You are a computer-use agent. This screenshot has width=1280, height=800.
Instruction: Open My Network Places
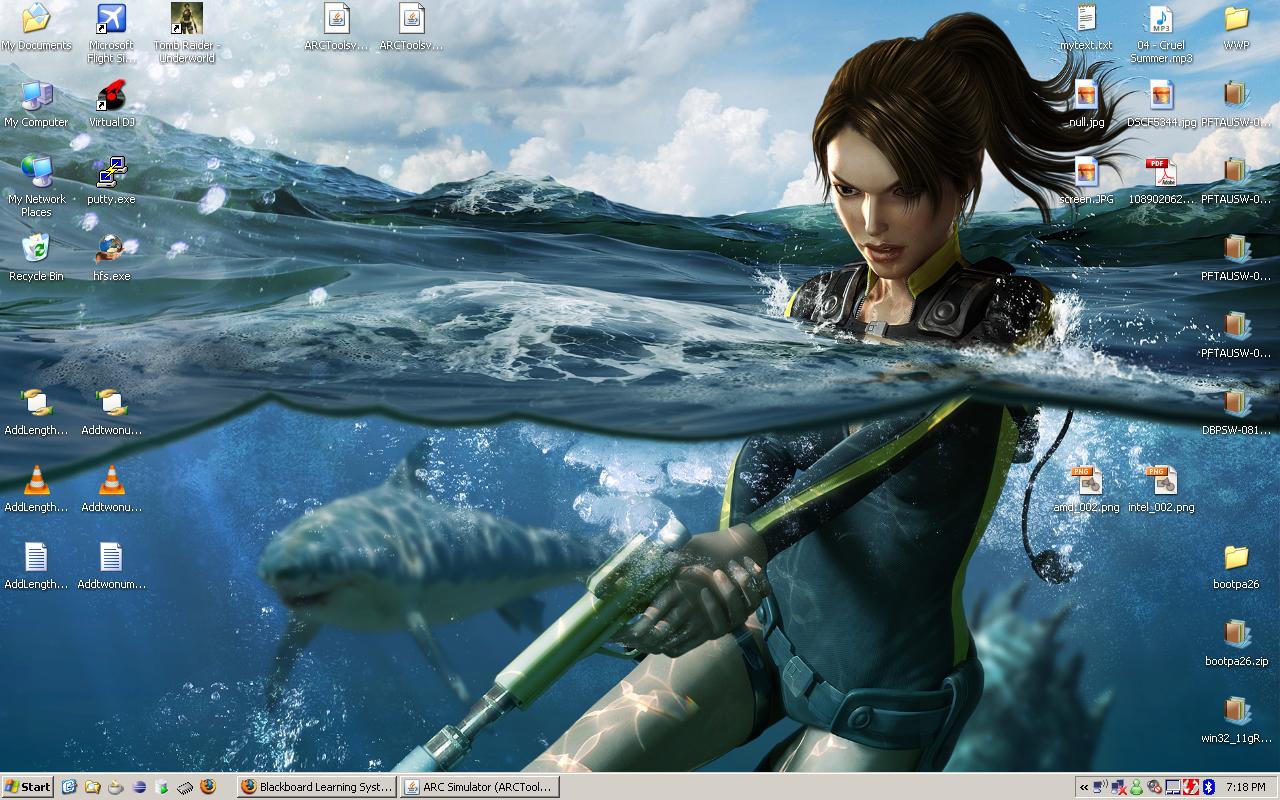coord(36,187)
